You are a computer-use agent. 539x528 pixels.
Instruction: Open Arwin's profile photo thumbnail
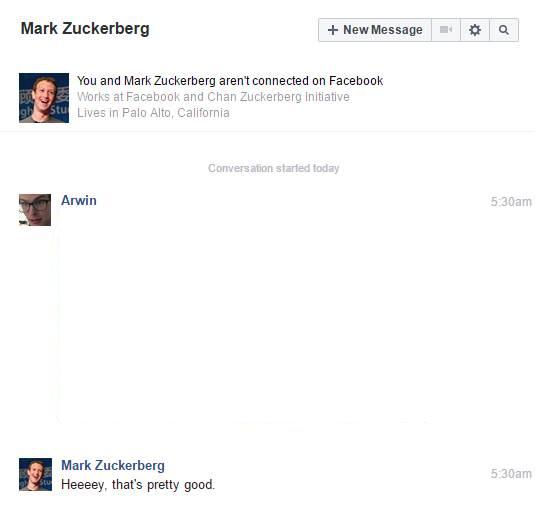point(35,210)
